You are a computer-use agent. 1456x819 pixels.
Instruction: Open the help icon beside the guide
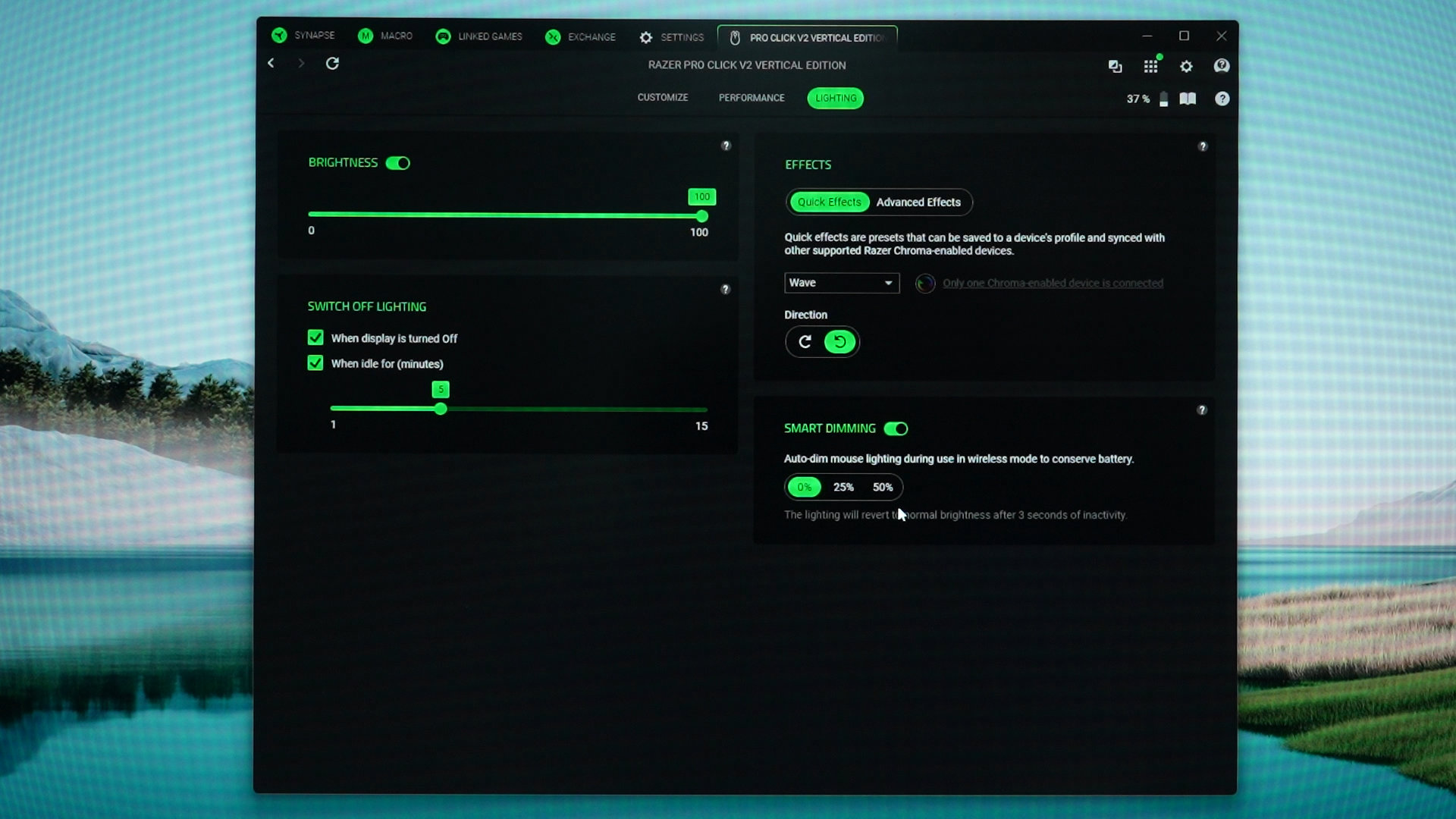tap(1222, 99)
